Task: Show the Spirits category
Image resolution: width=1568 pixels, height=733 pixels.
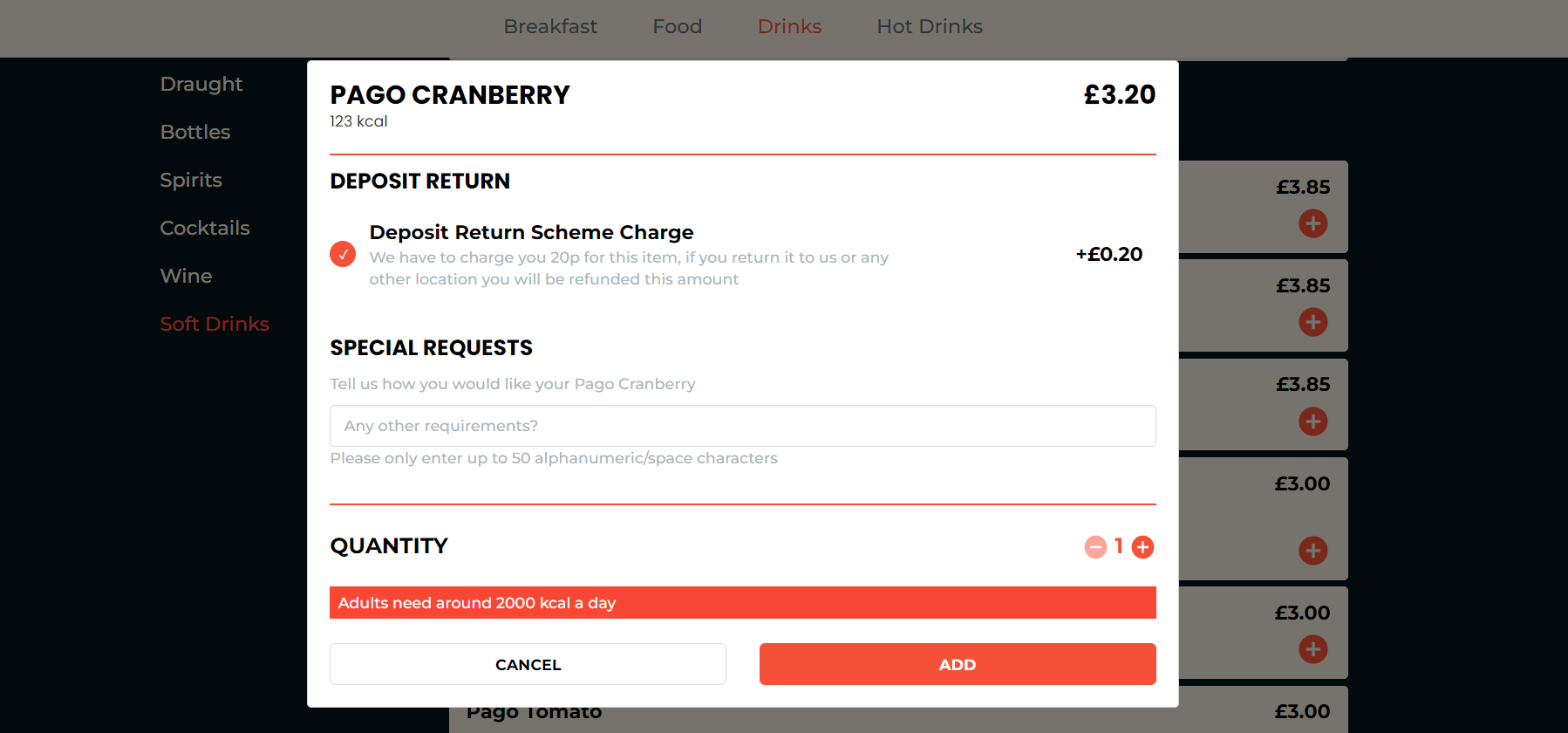Action: pos(191,180)
